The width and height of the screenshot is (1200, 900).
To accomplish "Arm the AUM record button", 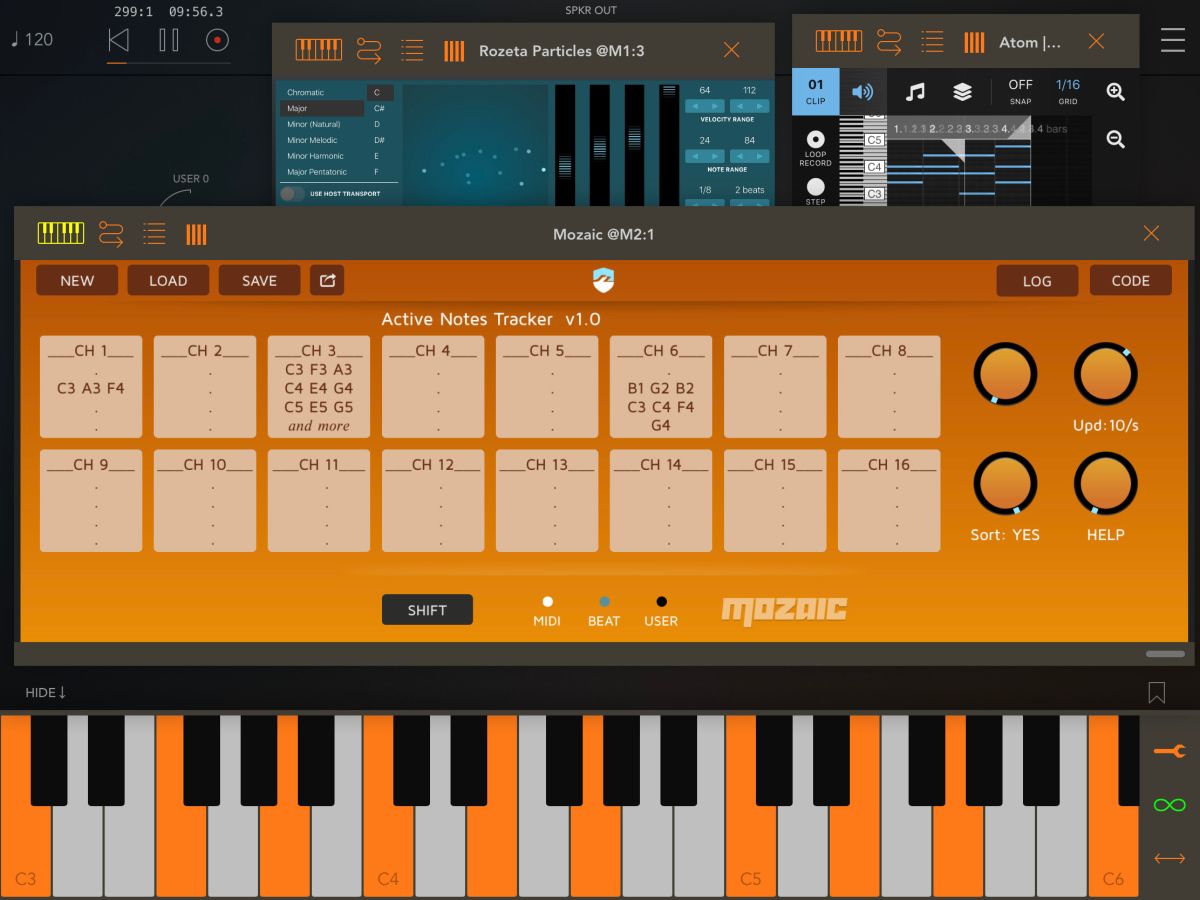I will (217, 40).
